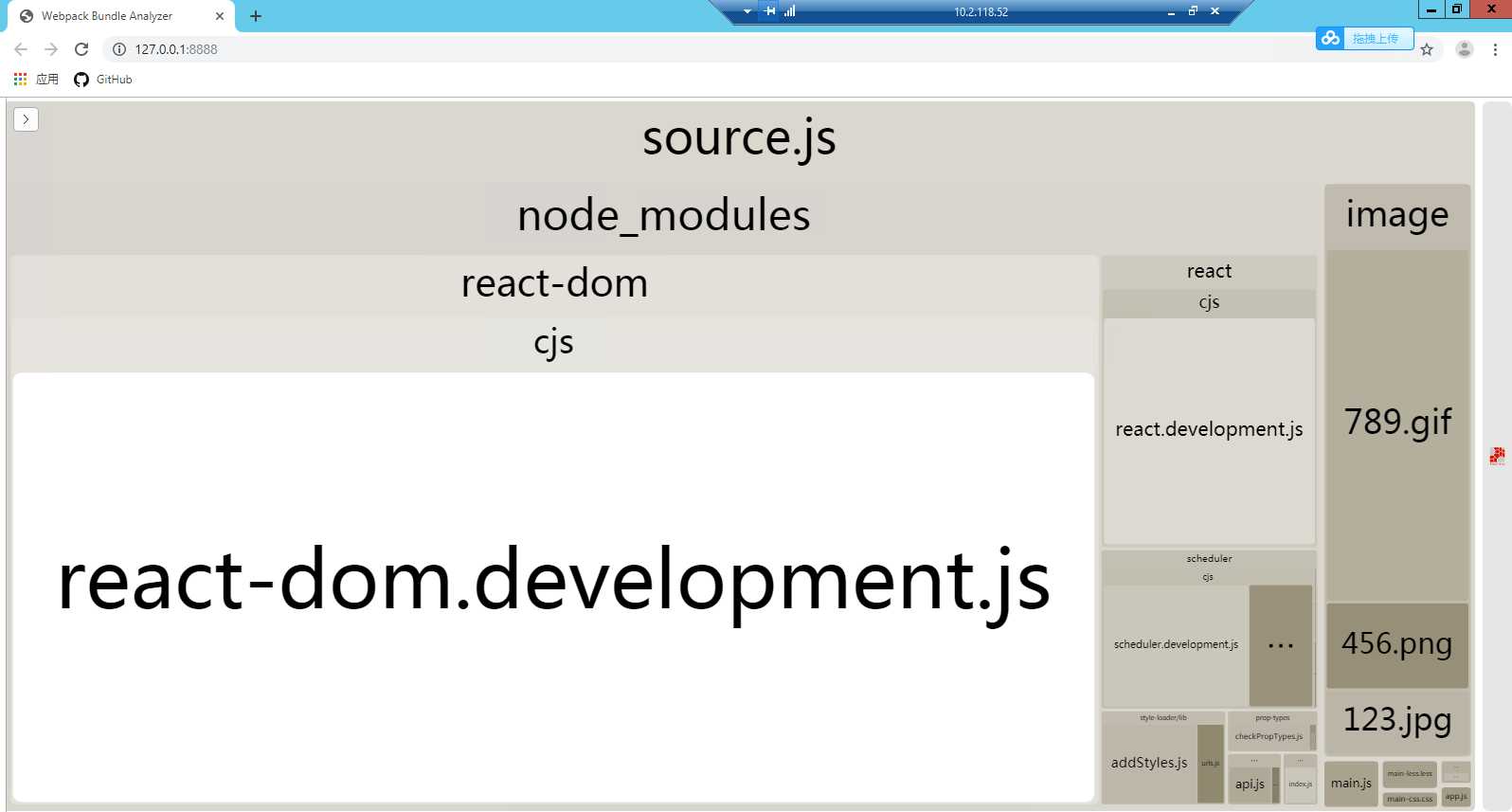Image resolution: width=1512 pixels, height=812 pixels.
Task: Select the scheduler package header
Action: click(x=1209, y=559)
